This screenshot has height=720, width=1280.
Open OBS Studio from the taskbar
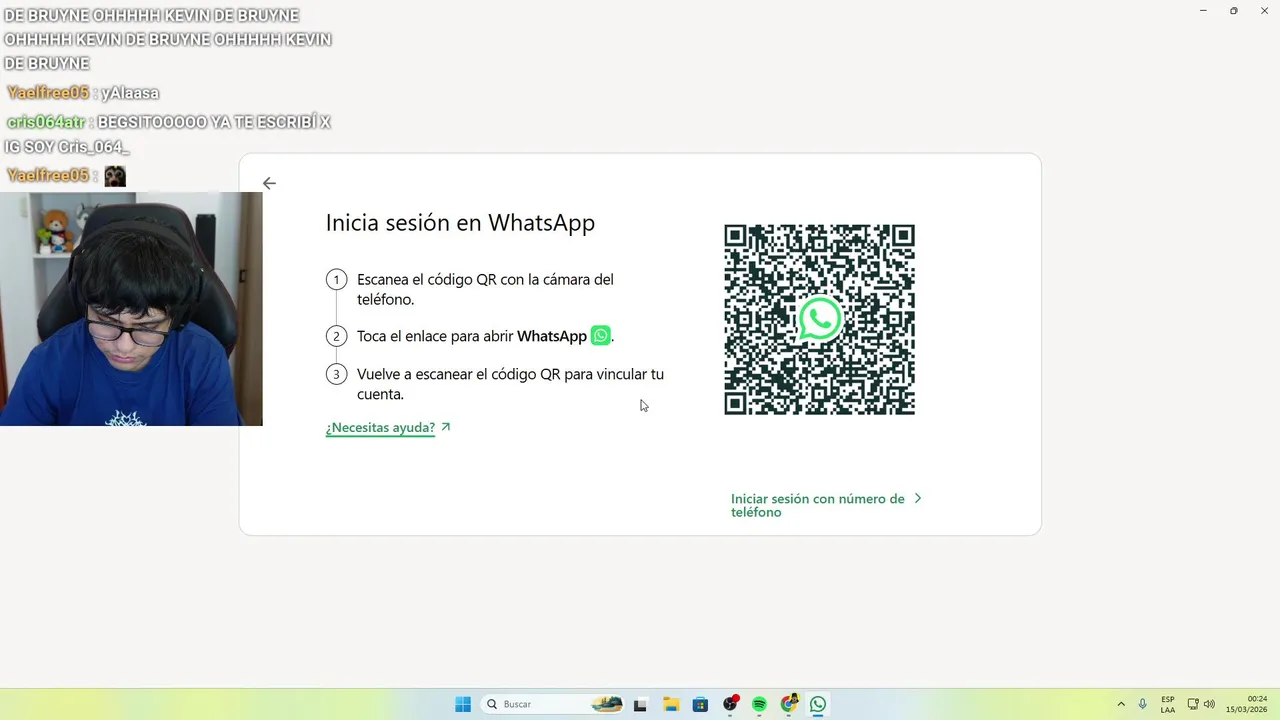(730, 704)
